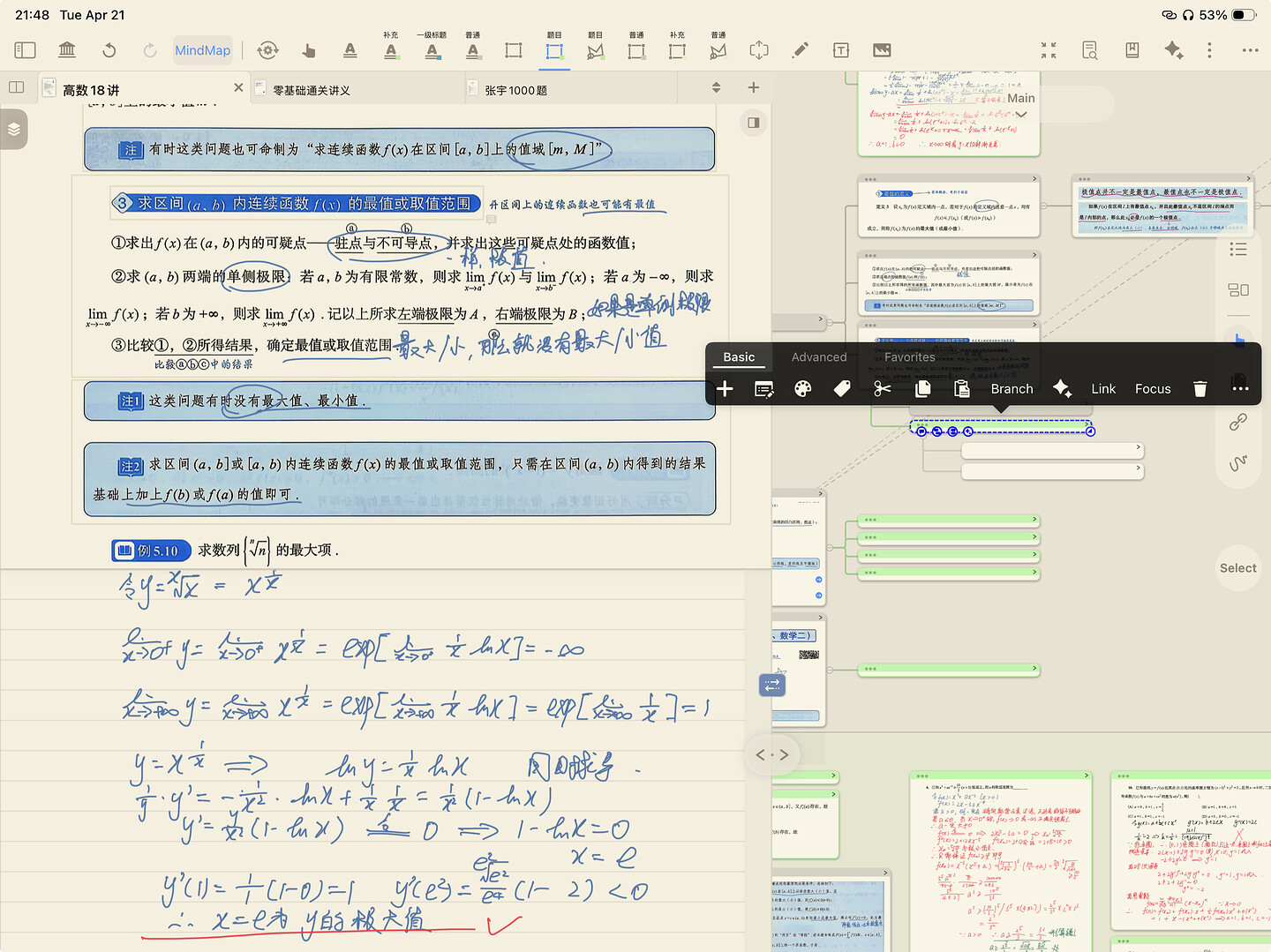Toggle split view icon beside document tabs
The height and width of the screenshot is (952, 1271).
tap(16, 87)
